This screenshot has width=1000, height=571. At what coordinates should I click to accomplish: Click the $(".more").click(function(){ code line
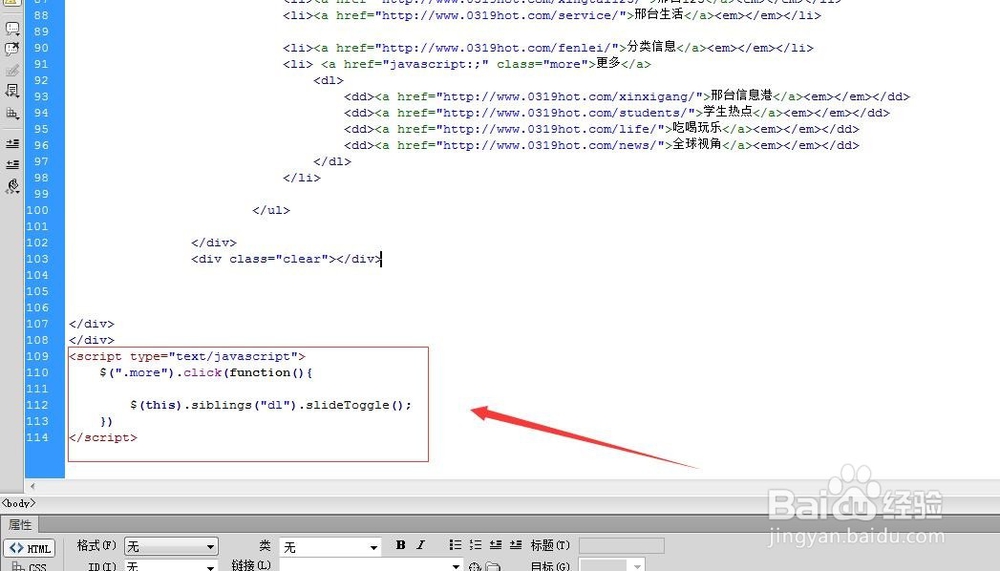click(x=205, y=373)
